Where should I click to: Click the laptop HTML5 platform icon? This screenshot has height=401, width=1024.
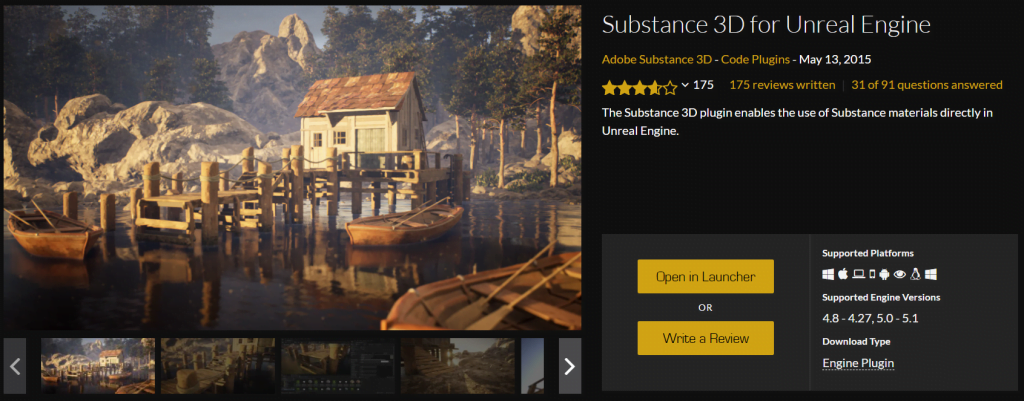[859, 274]
